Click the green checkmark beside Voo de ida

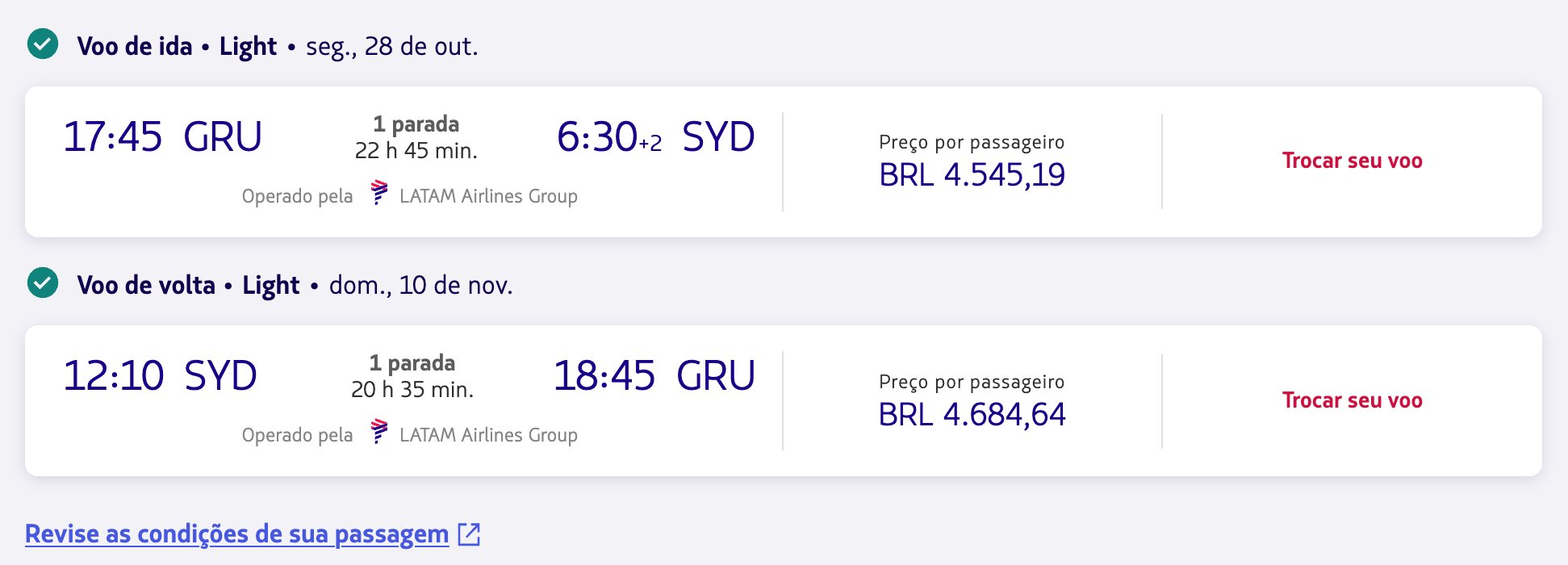[x=43, y=44]
